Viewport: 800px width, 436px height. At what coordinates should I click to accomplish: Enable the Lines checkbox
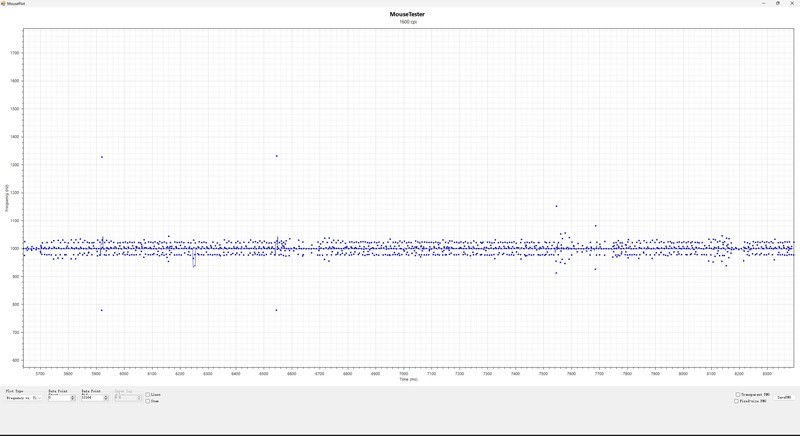tap(148, 395)
